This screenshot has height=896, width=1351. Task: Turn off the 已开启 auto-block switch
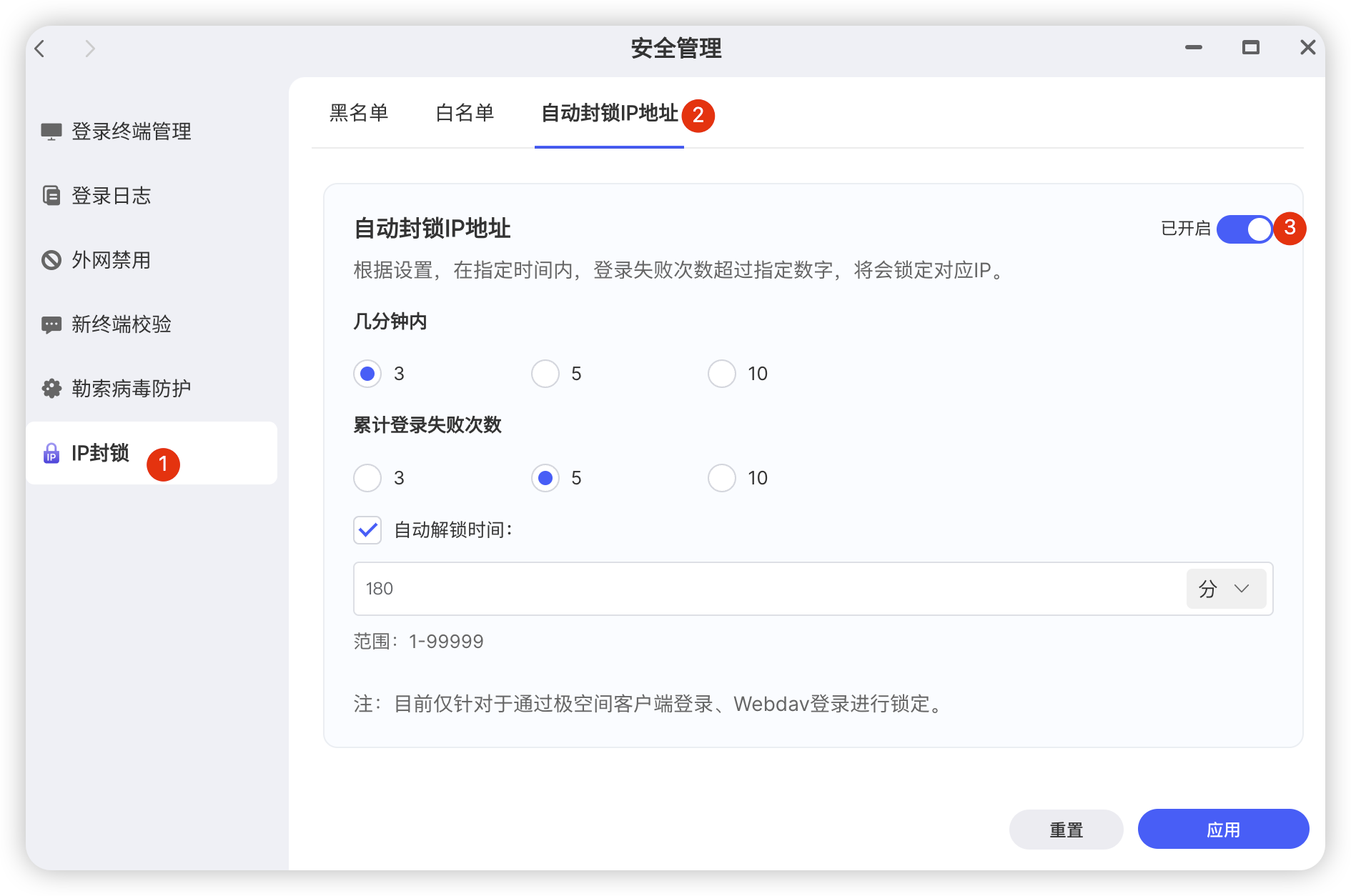1245,229
